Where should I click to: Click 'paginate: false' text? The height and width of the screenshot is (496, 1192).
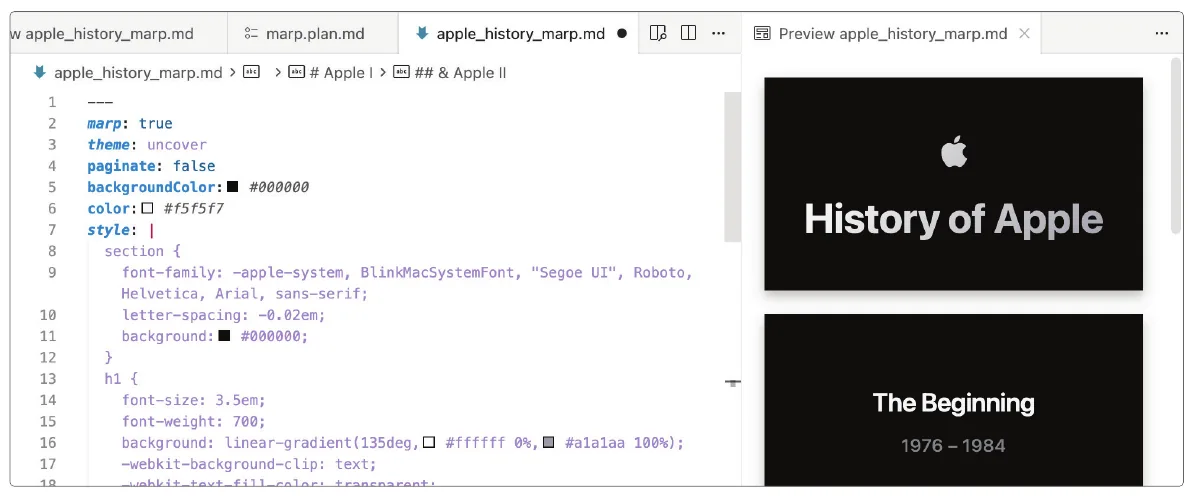tap(151, 166)
